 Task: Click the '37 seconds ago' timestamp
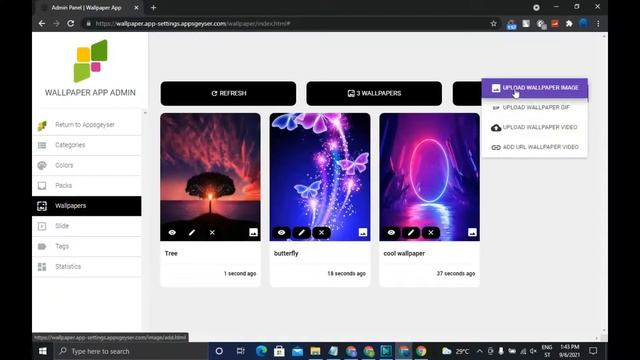pos(456,273)
